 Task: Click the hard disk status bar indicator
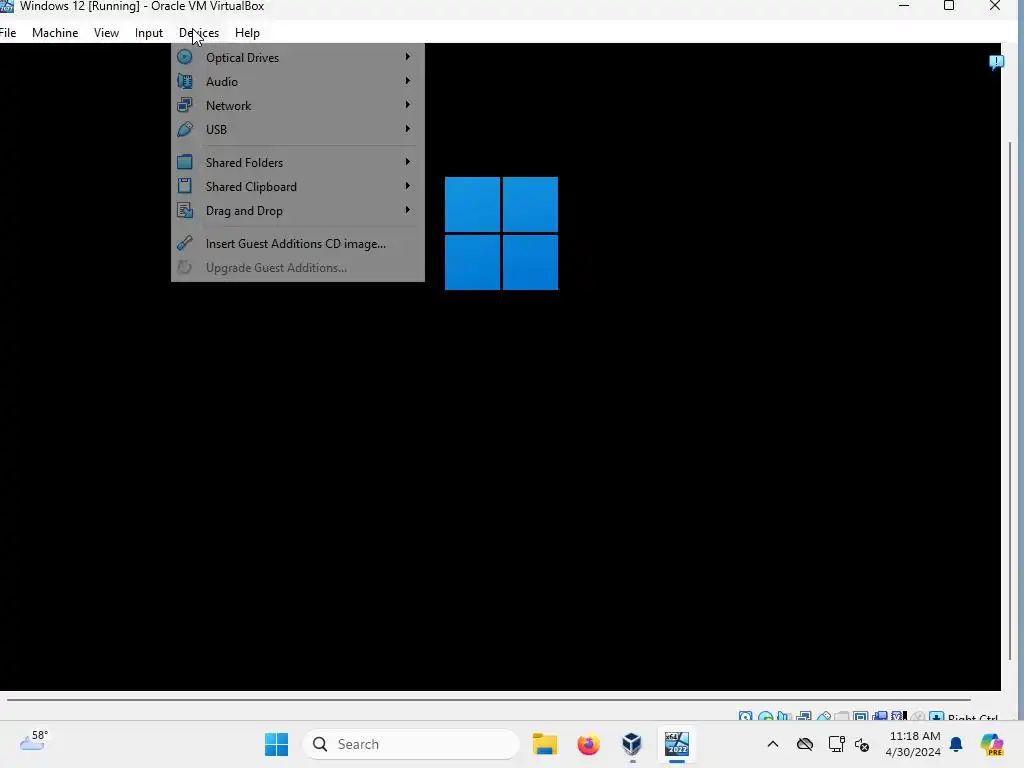click(746, 716)
